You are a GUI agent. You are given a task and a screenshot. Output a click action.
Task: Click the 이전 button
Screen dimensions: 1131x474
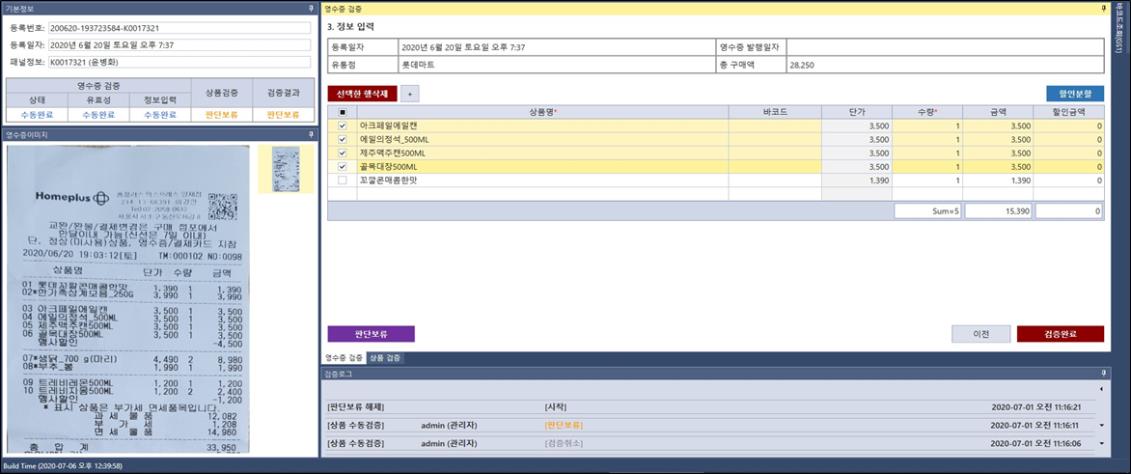coord(981,334)
